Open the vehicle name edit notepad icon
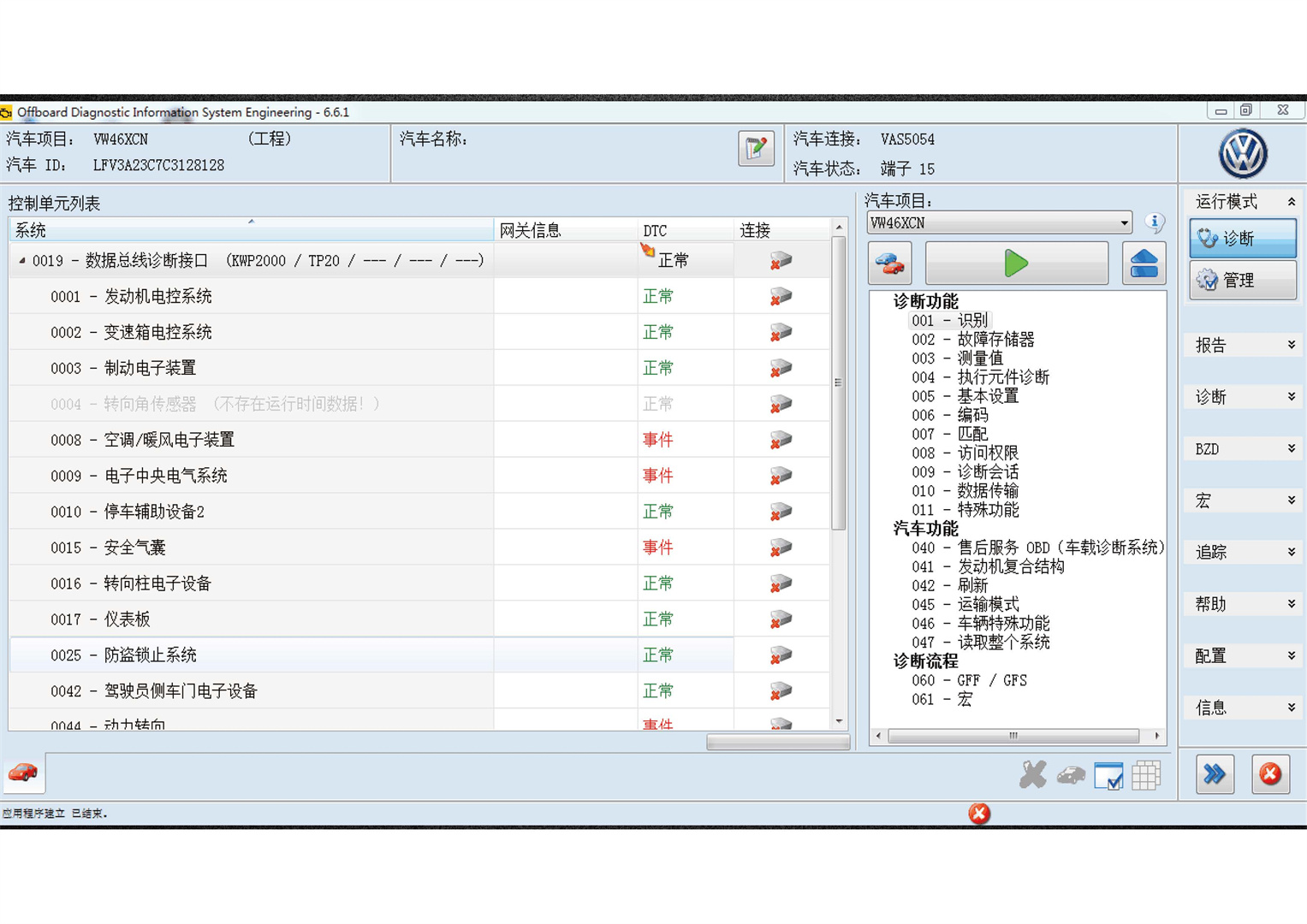Image resolution: width=1307 pixels, height=924 pixels. pos(756,149)
